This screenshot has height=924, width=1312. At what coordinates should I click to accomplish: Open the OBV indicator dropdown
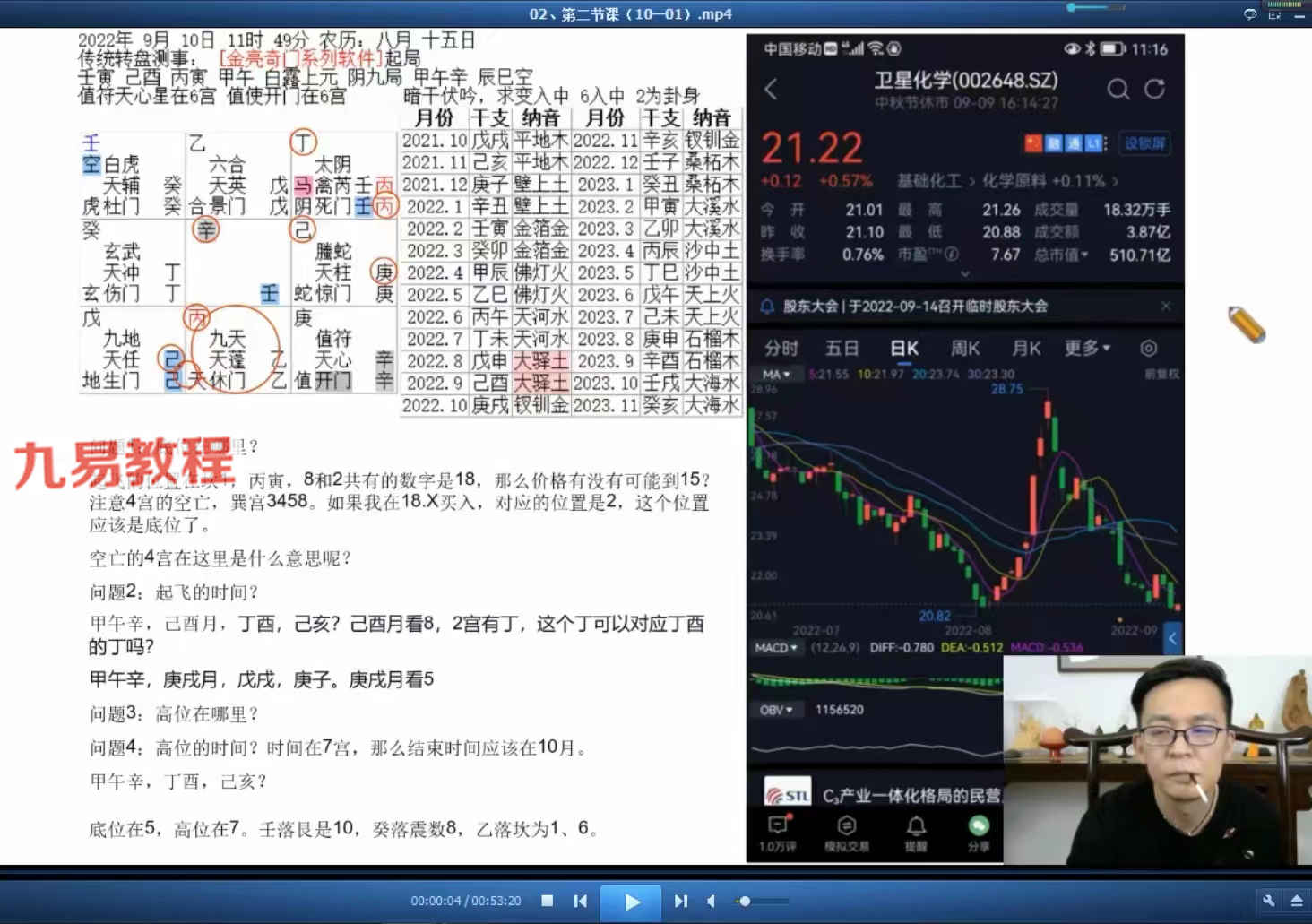click(x=776, y=710)
